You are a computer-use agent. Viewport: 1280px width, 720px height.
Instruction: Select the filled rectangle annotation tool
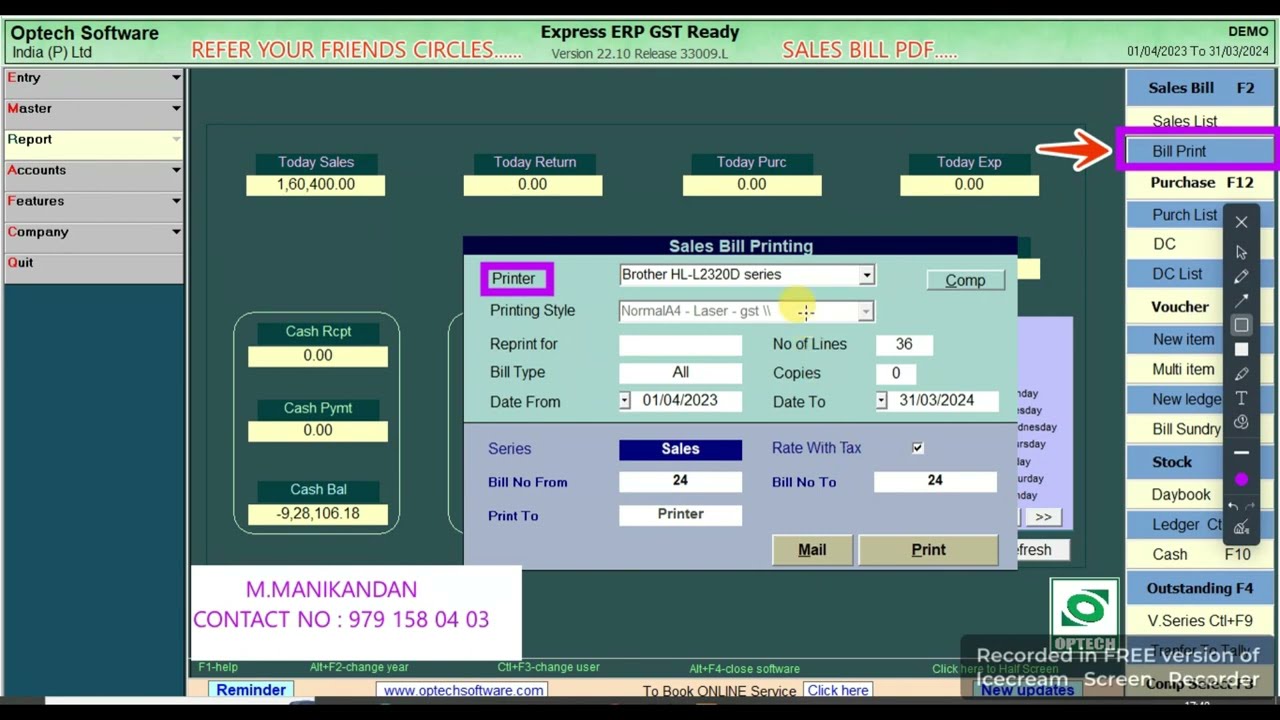[x=1241, y=349]
